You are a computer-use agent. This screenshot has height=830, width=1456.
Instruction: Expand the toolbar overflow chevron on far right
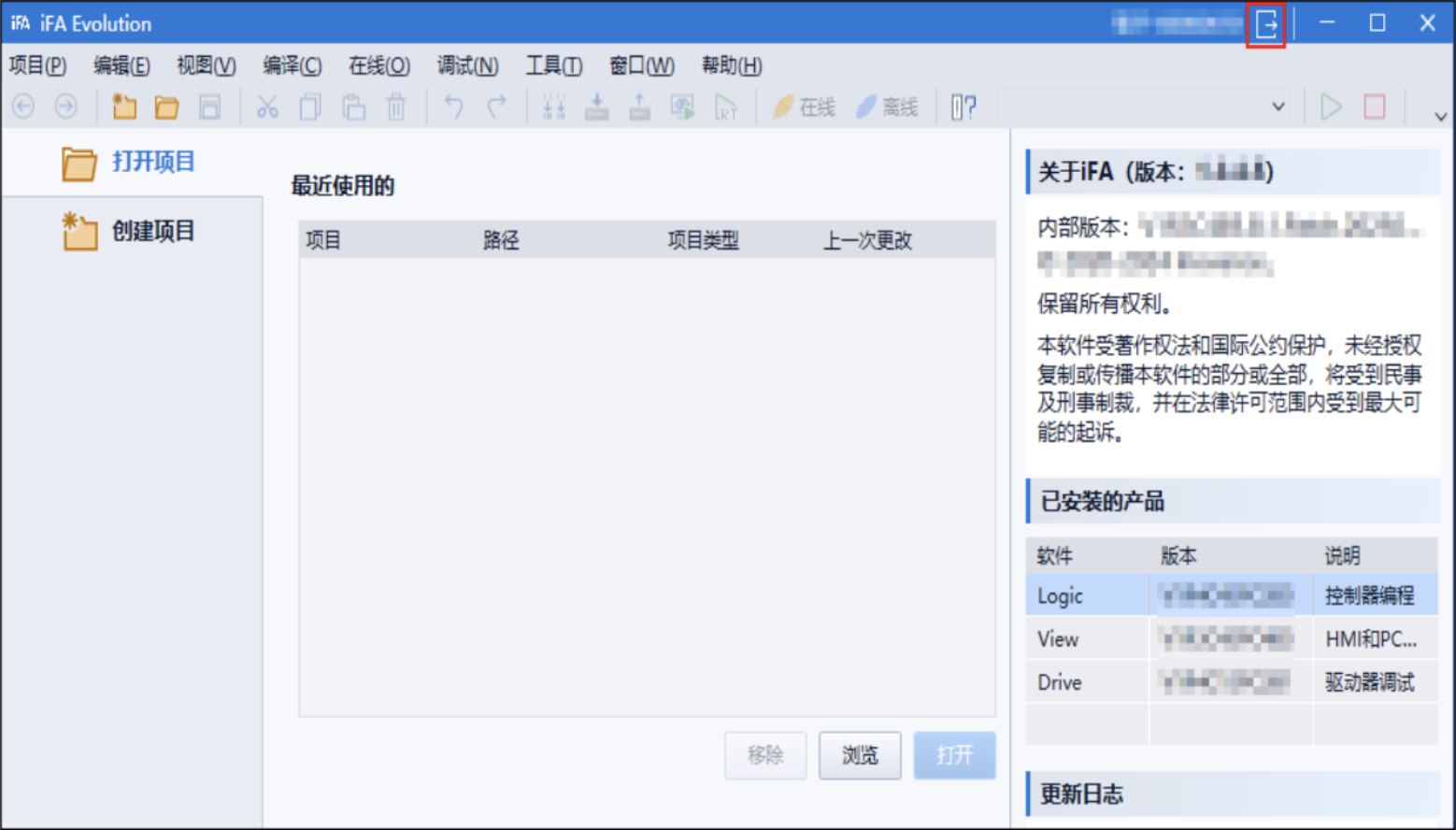[x=1439, y=114]
